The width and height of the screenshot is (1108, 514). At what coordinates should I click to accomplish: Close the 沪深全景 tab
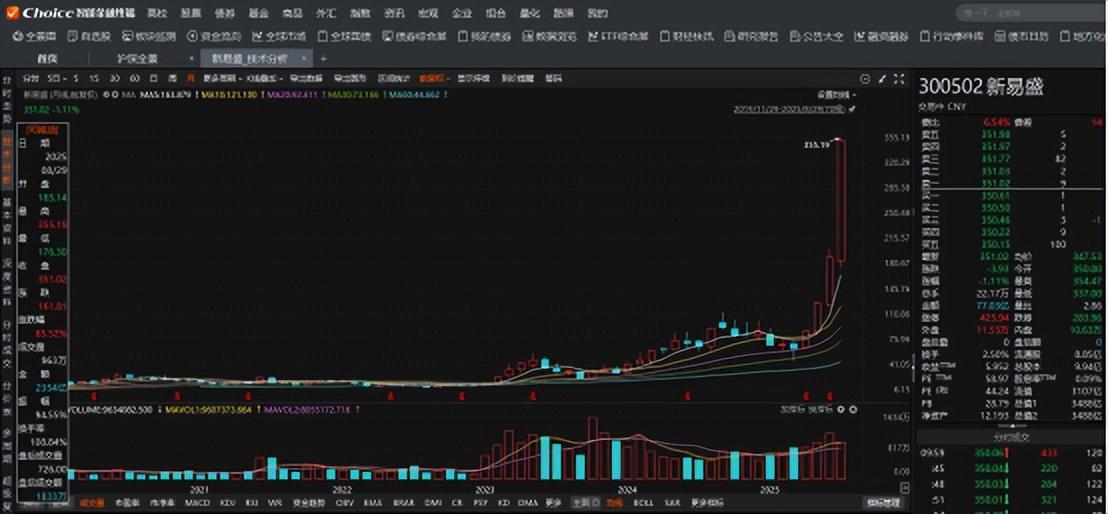point(191,58)
